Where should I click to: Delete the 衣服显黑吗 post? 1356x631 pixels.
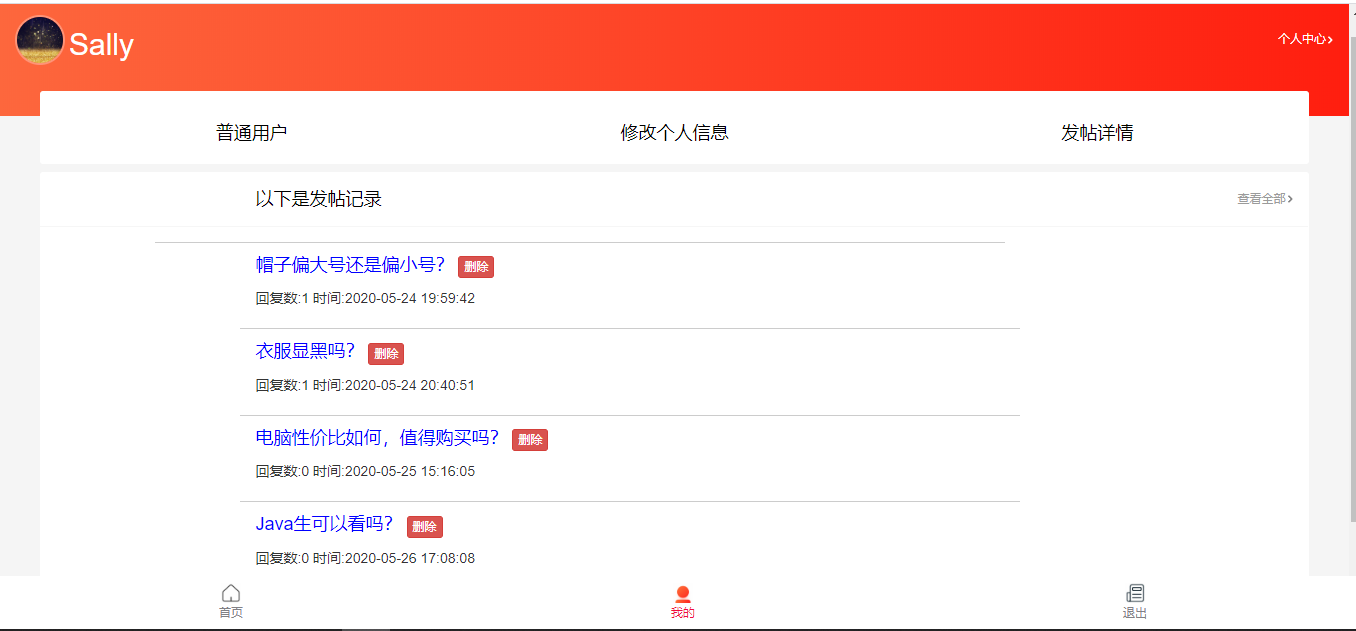tap(386, 353)
